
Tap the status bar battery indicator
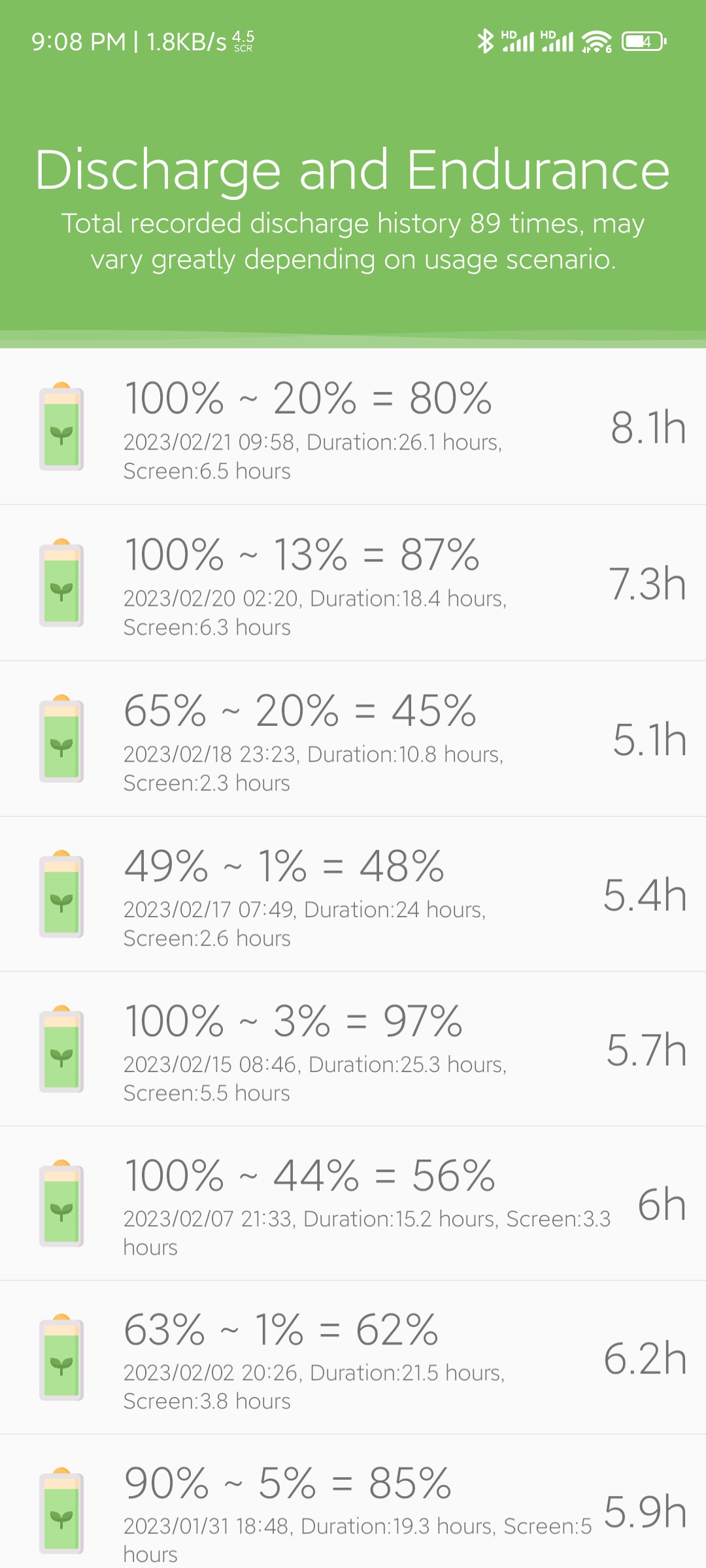pos(645,42)
